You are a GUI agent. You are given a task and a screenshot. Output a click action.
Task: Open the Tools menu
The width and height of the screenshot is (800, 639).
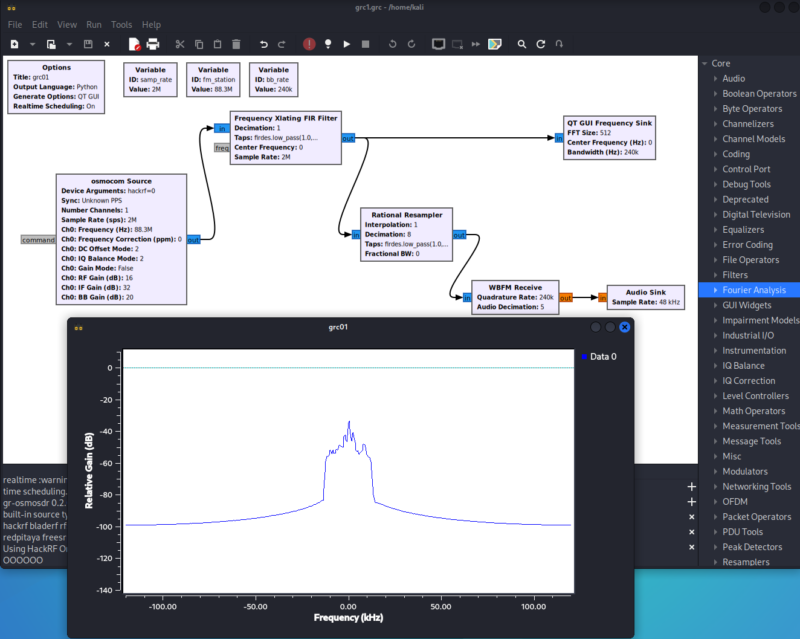(x=121, y=24)
